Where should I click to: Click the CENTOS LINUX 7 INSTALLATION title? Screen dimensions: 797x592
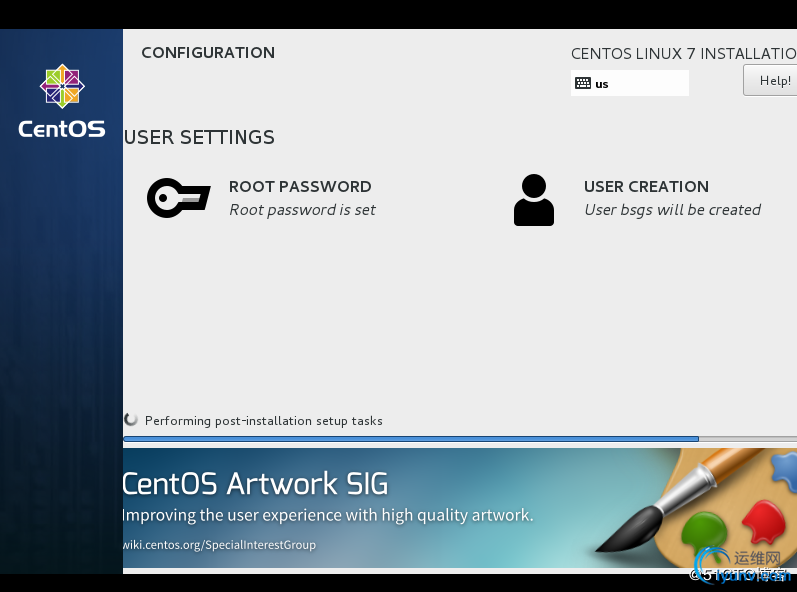[x=684, y=53]
